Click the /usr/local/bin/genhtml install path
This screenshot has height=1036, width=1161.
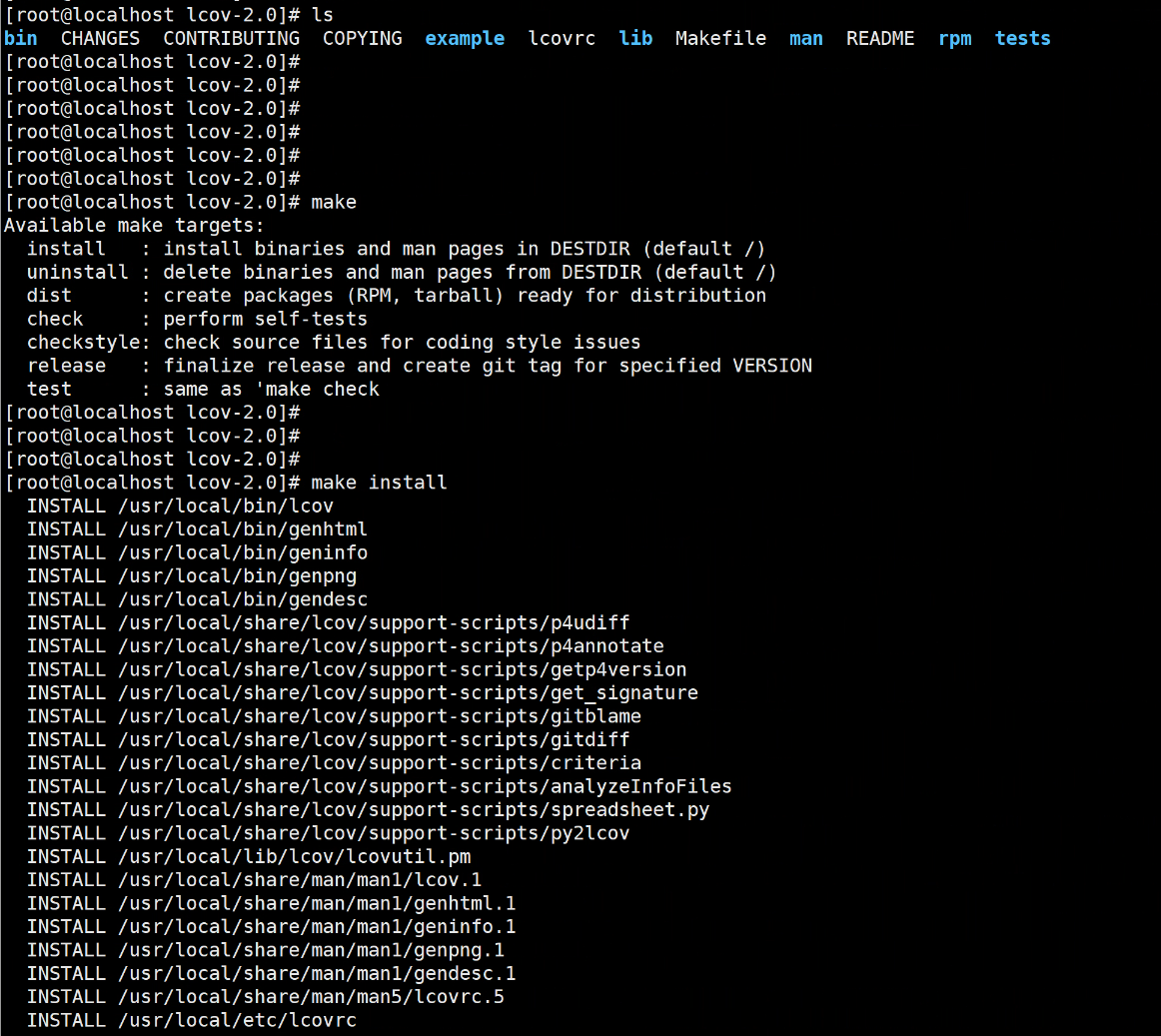point(242,529)
